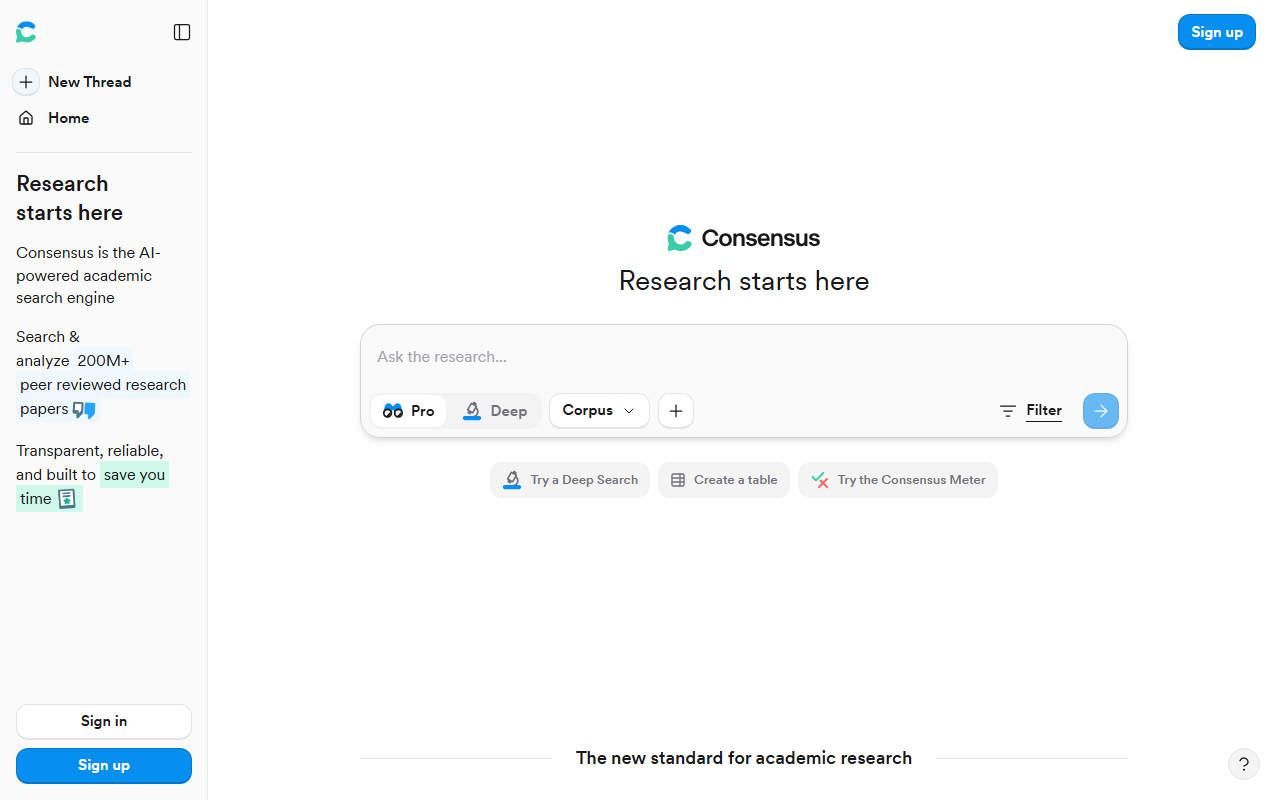
Task: Open Home via the house icon
Action: coord(26,118)
